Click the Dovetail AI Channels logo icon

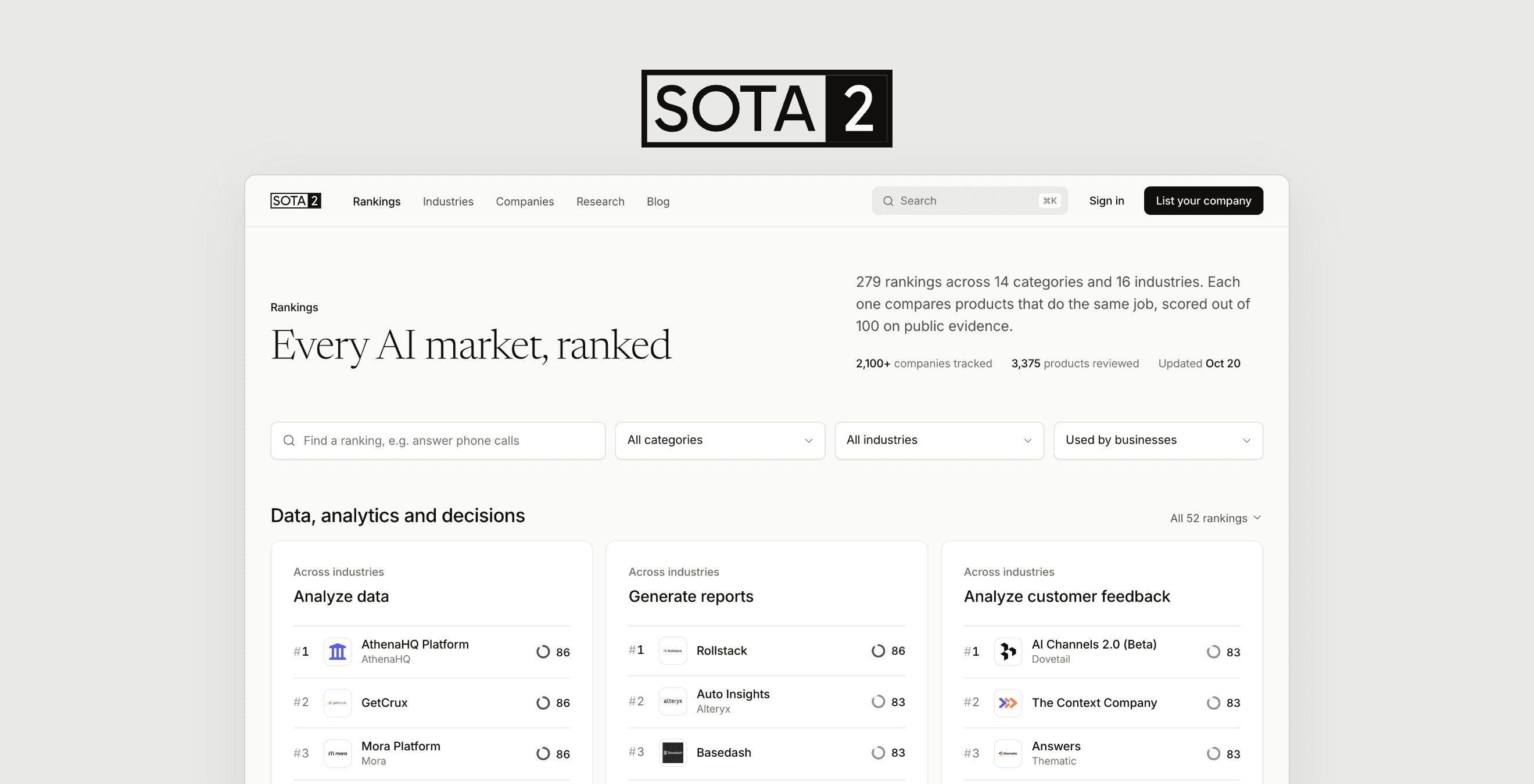tap(1008, 651)
